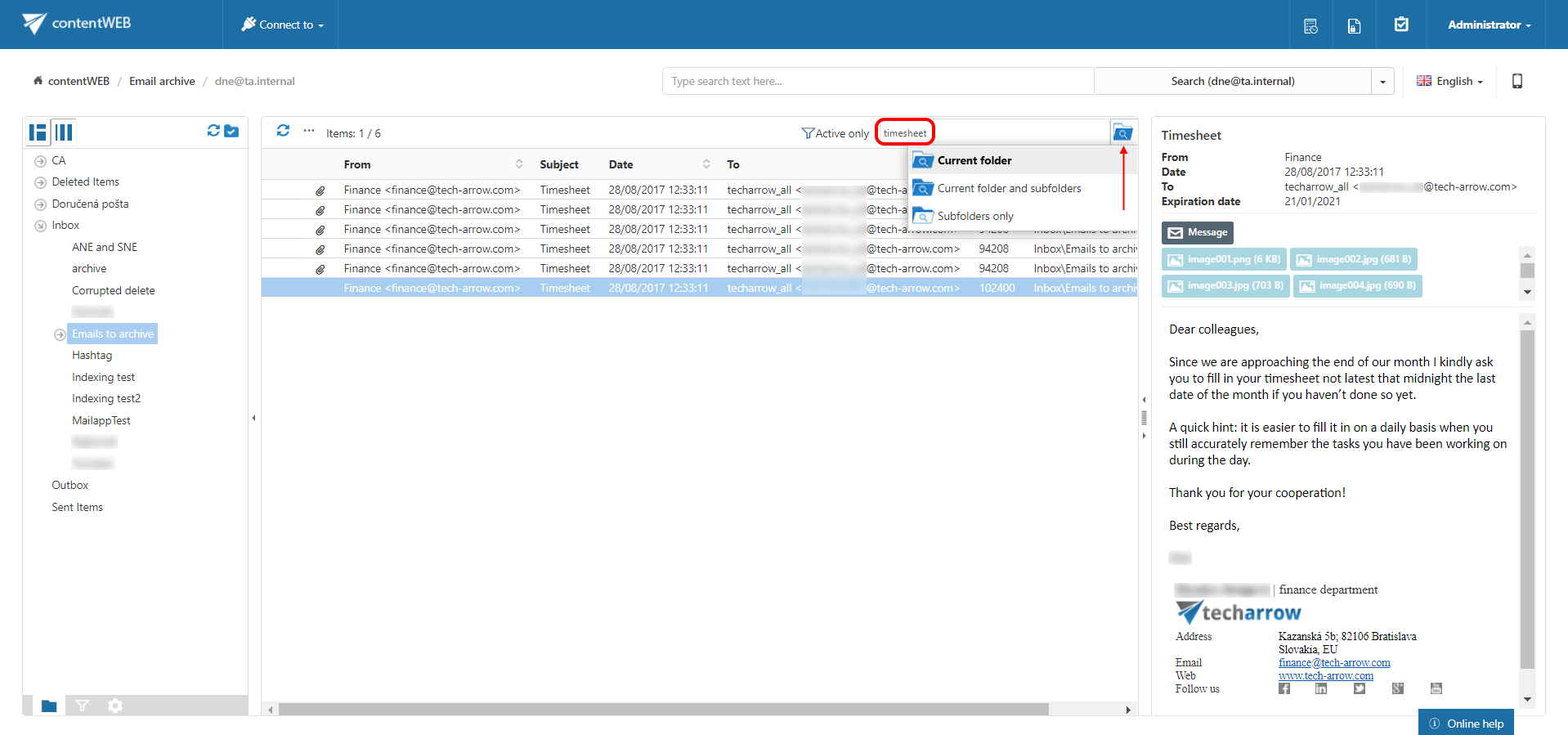Click the Subject column header
Screen dimensions: 1568x735
(x=559, y=164)
